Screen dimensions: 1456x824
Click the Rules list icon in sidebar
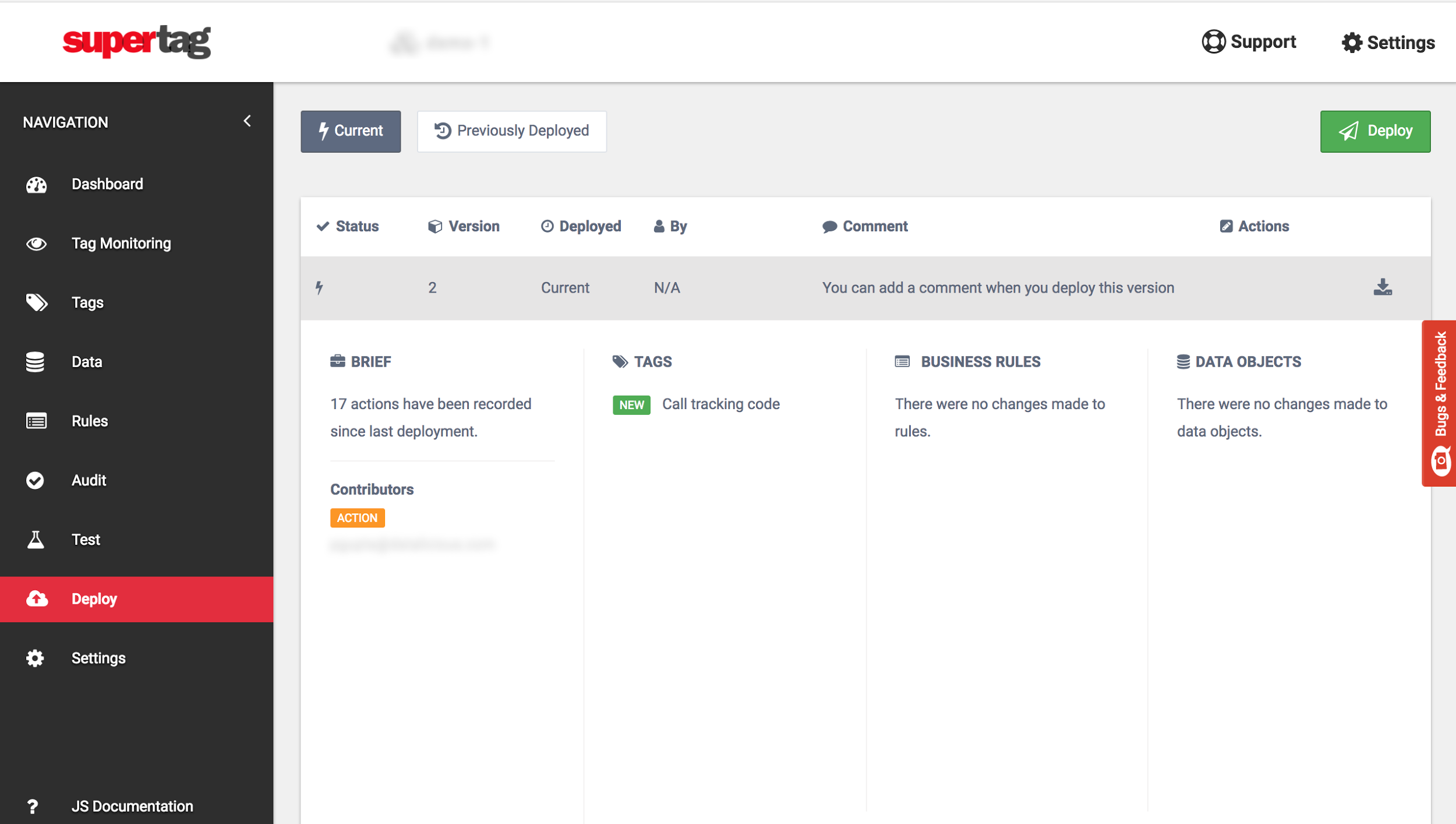36,421
